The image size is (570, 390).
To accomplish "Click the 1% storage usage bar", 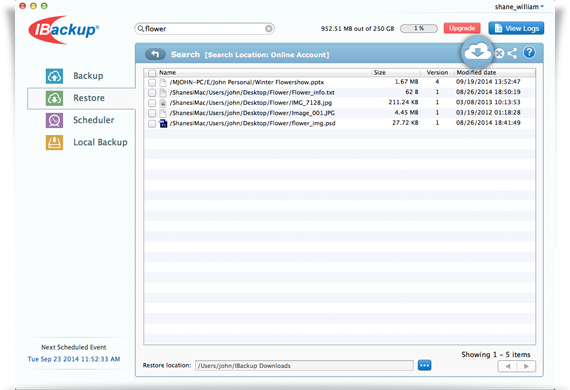I will (x=419, y=28).
